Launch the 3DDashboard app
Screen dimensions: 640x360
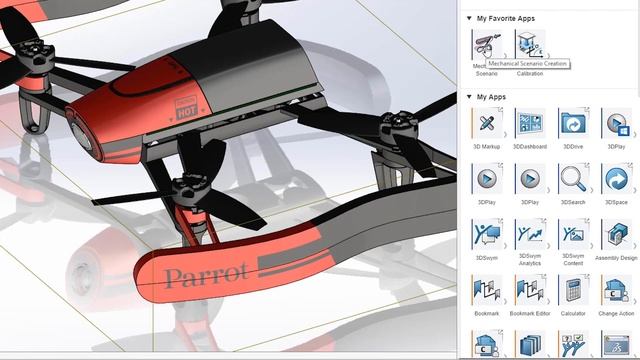(530, 123)
